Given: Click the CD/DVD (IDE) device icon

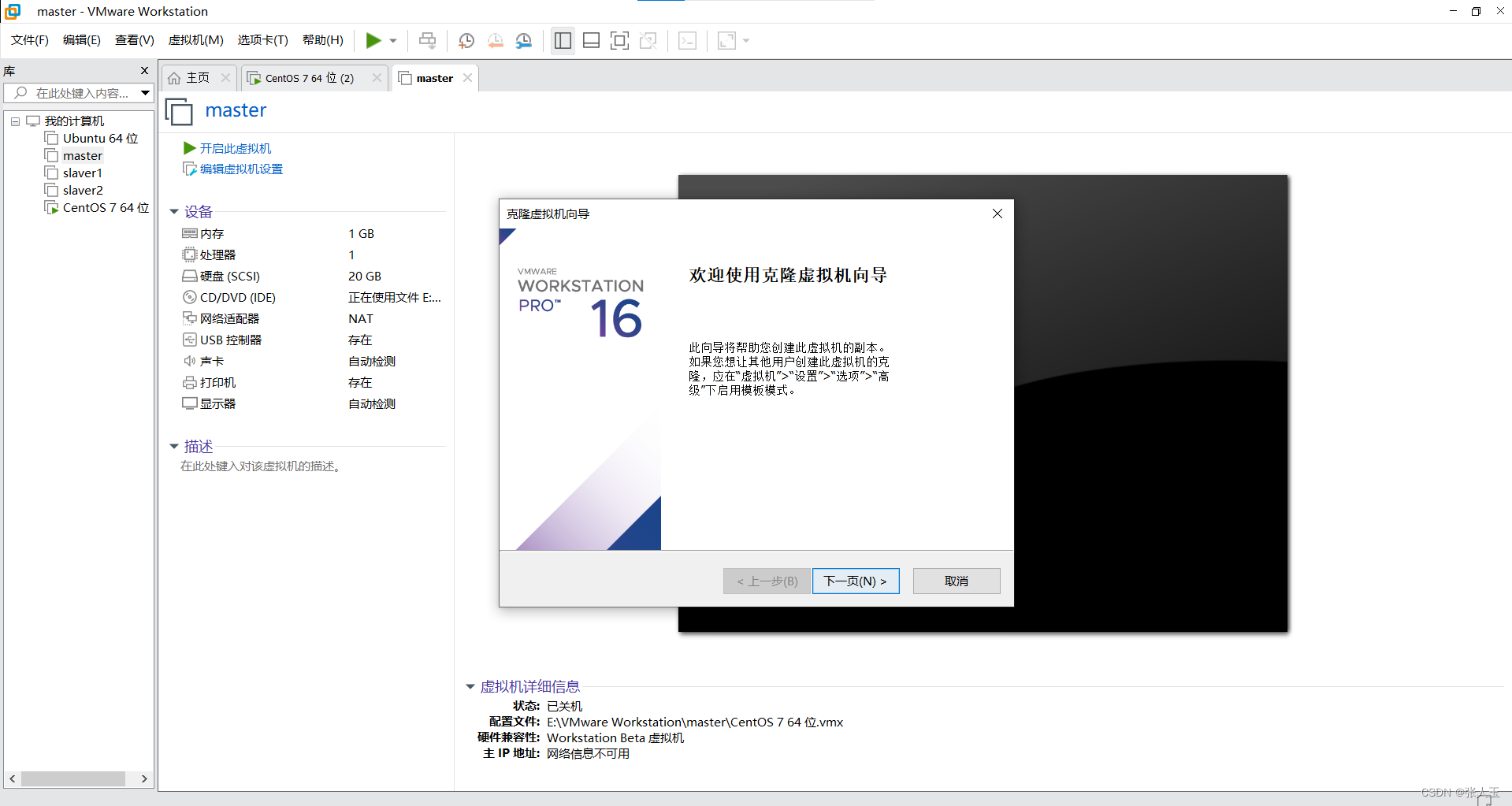Looking at the screenshot, I should (x=189, y=297).
